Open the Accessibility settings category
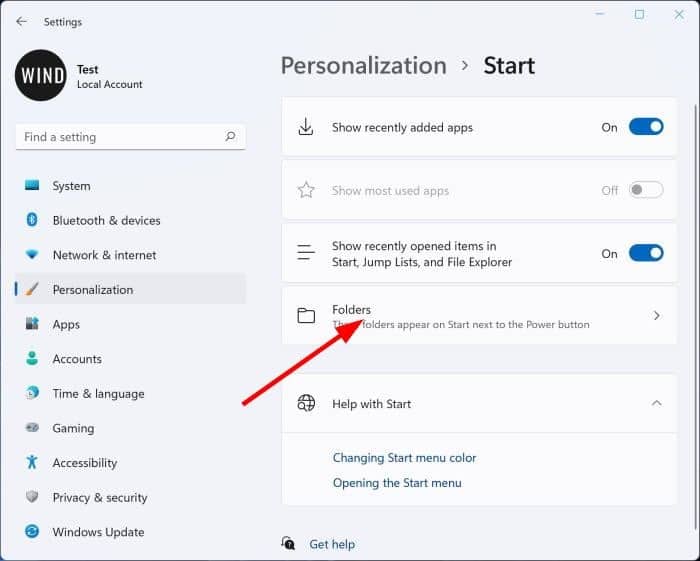 click(x=130, y=462)
